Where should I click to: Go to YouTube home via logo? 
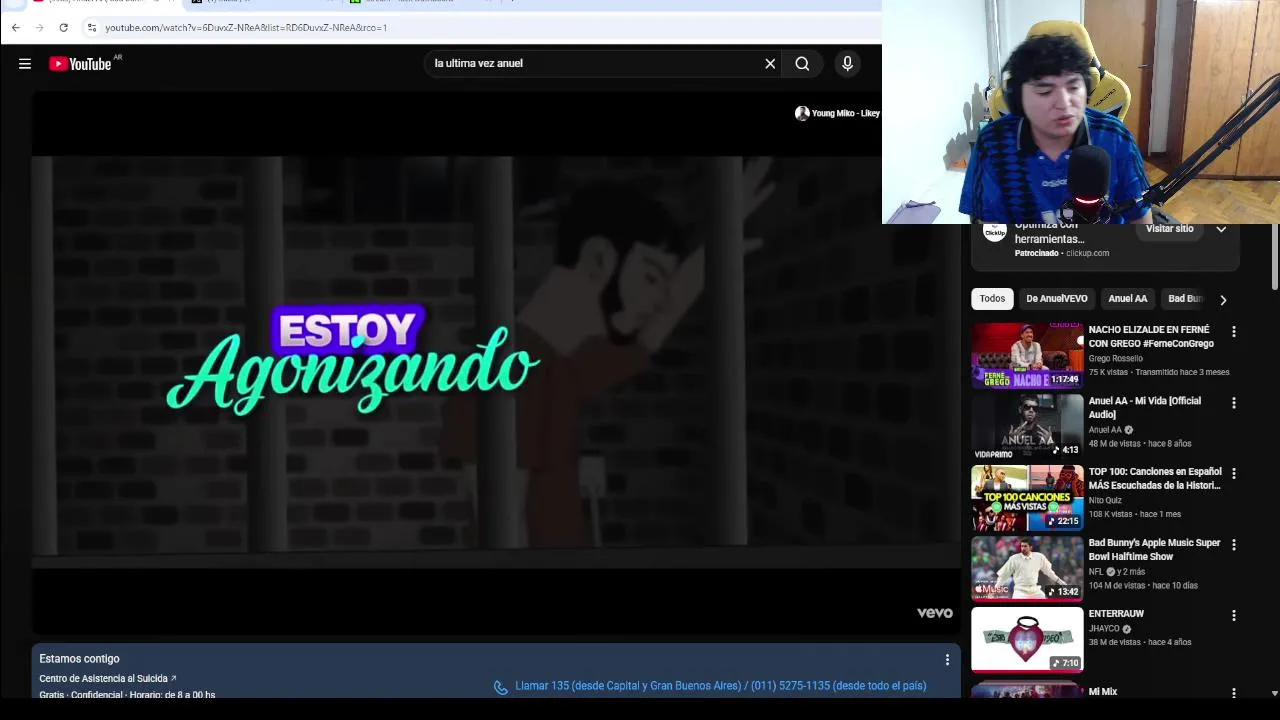(80, 64)
